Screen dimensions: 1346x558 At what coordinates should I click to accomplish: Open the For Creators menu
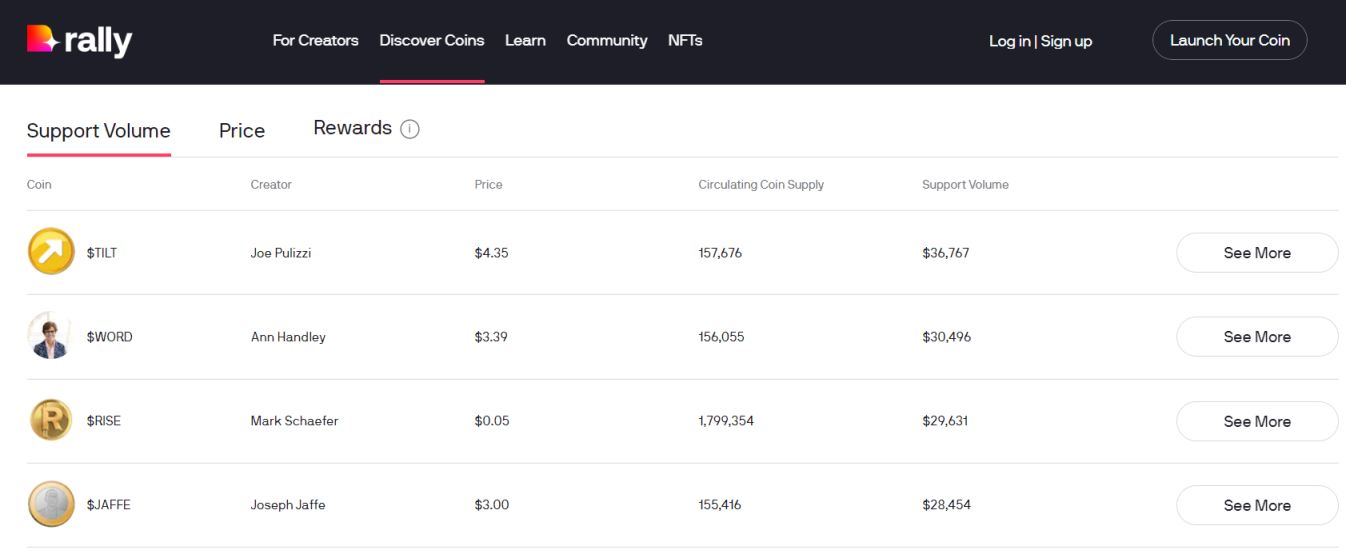tap(315, 41)
